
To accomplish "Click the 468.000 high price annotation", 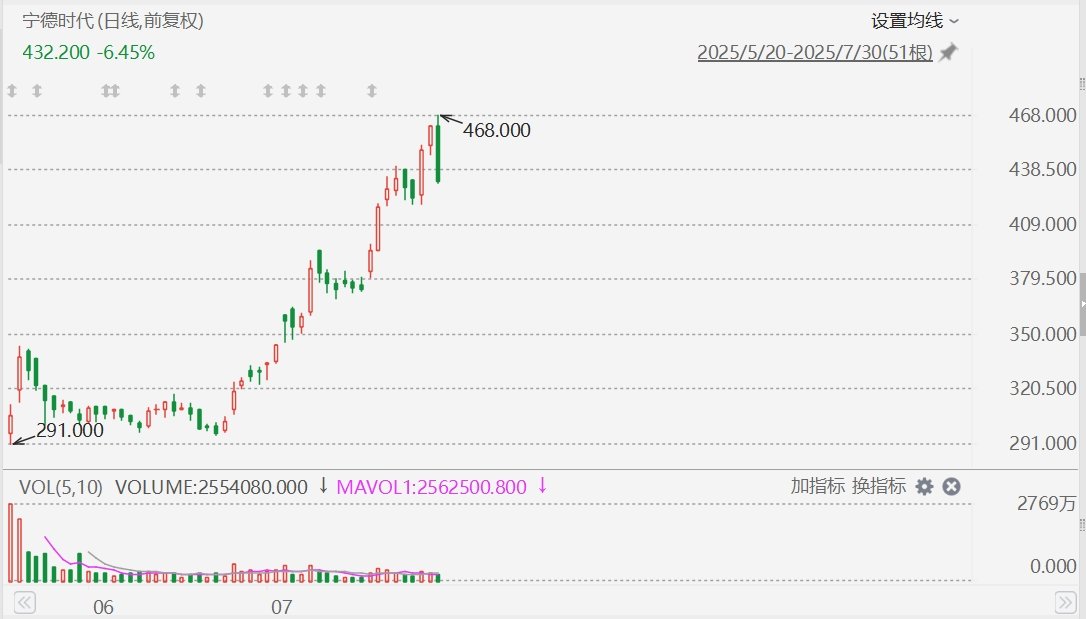I will [497, 130].
